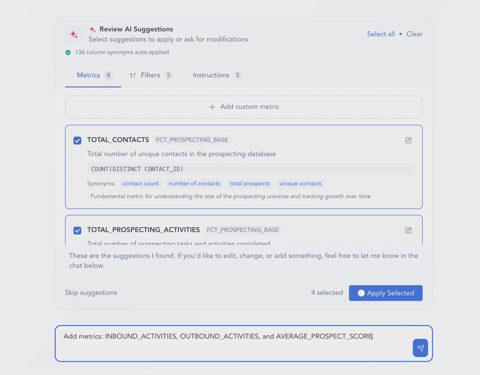
Task: Click the TOTAL_CONTACTS metric title
Action: point(118,140)
